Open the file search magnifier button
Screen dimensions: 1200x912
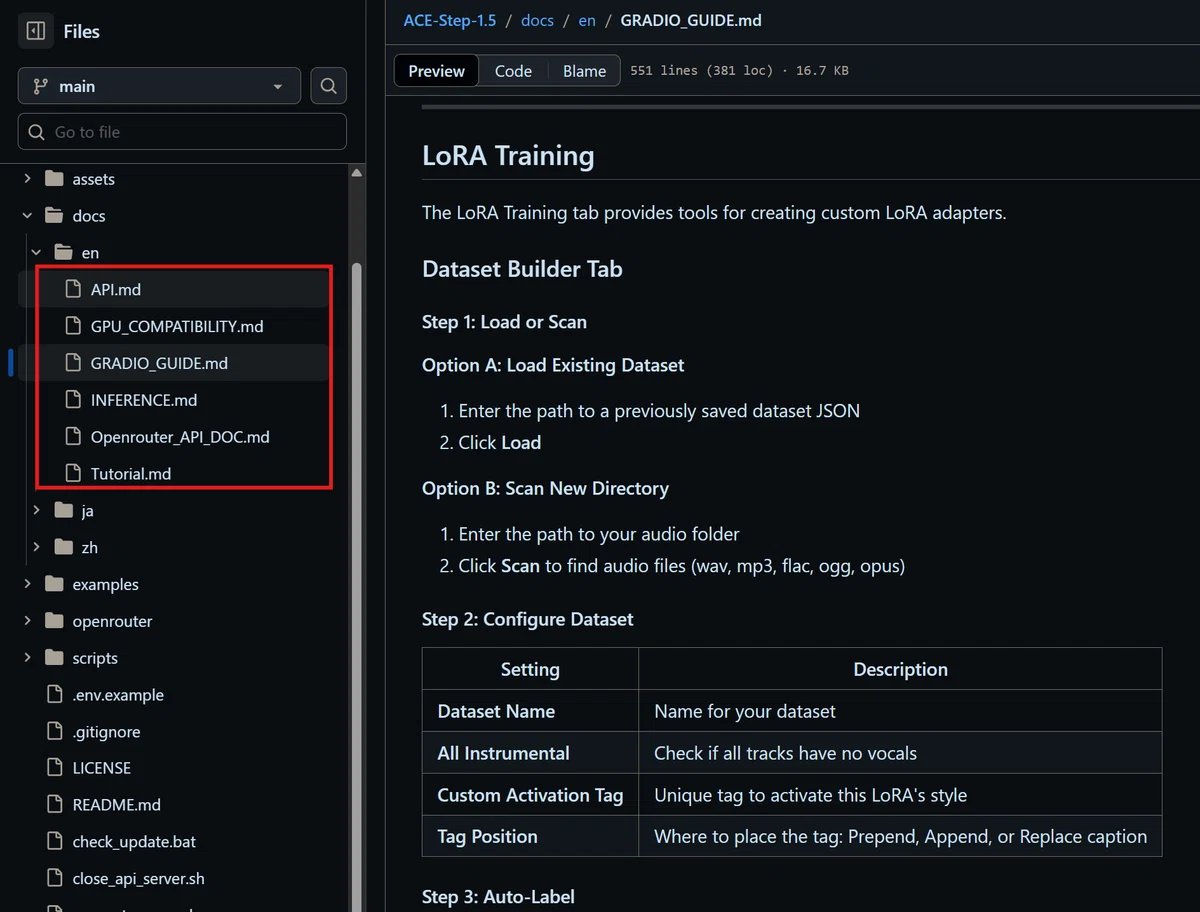[328, 86]
